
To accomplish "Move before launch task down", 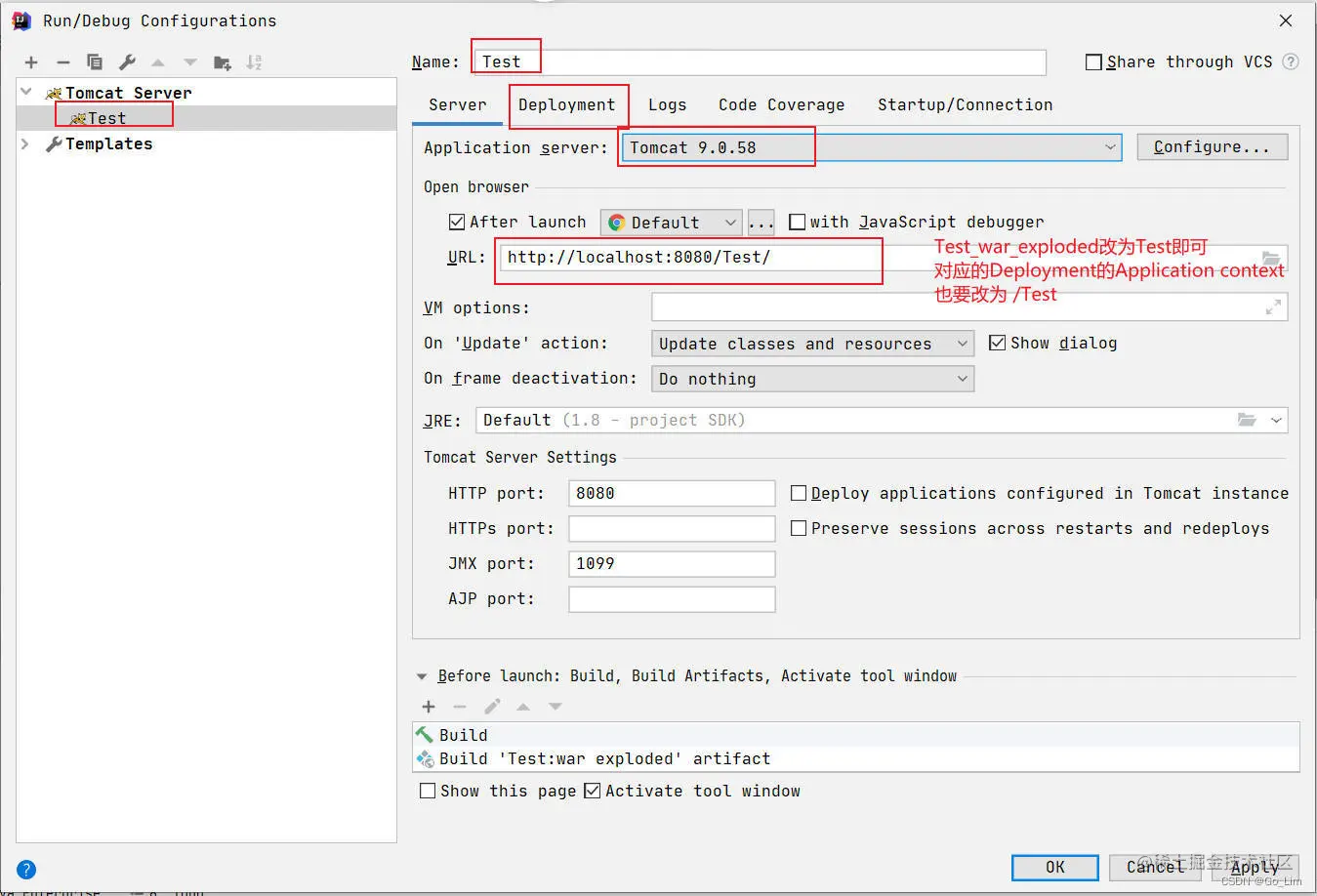I will tap(556, 707).
